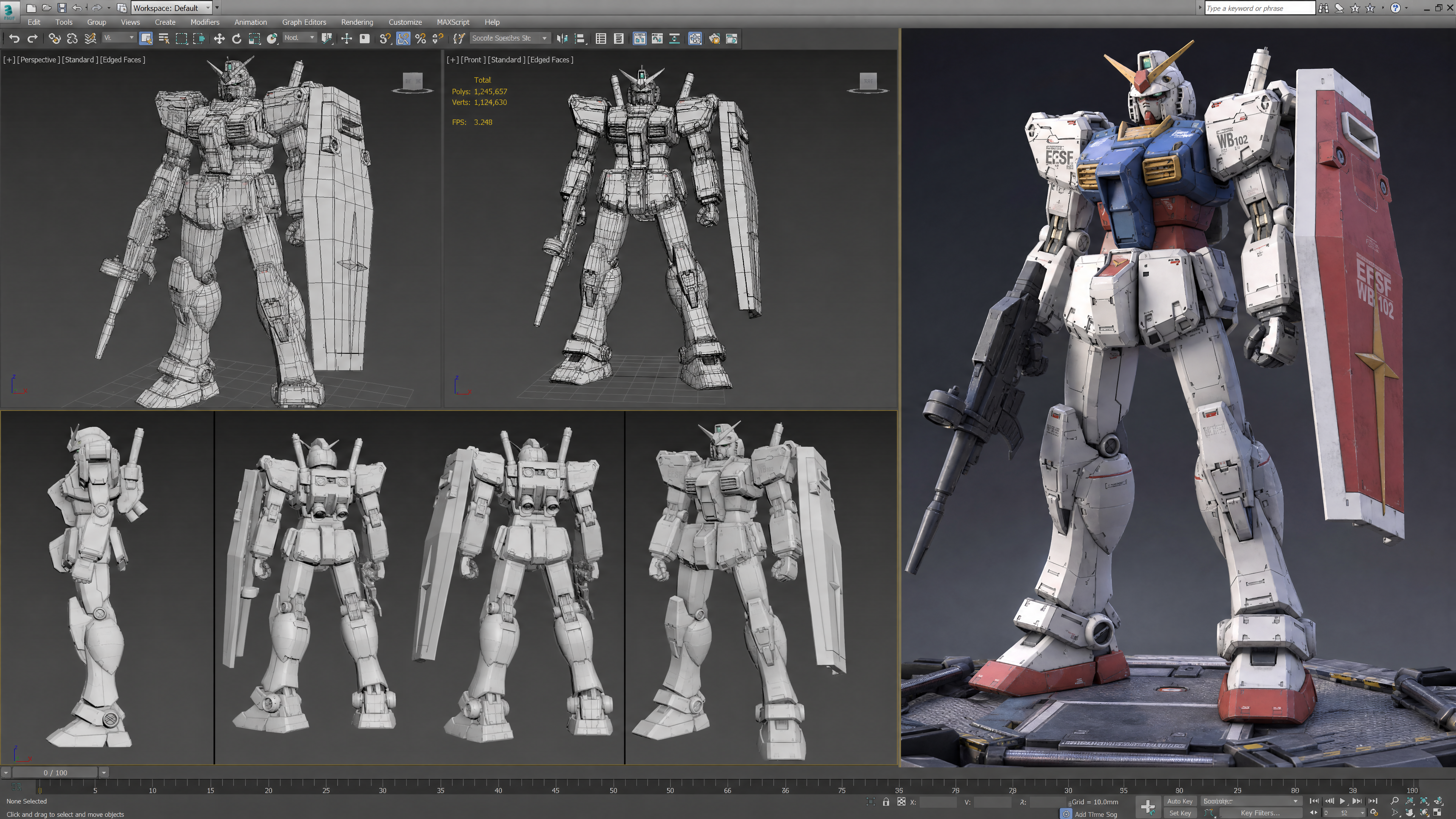Activate the Select and Move tool
The image size is (1456, 819).
[219, 38]
